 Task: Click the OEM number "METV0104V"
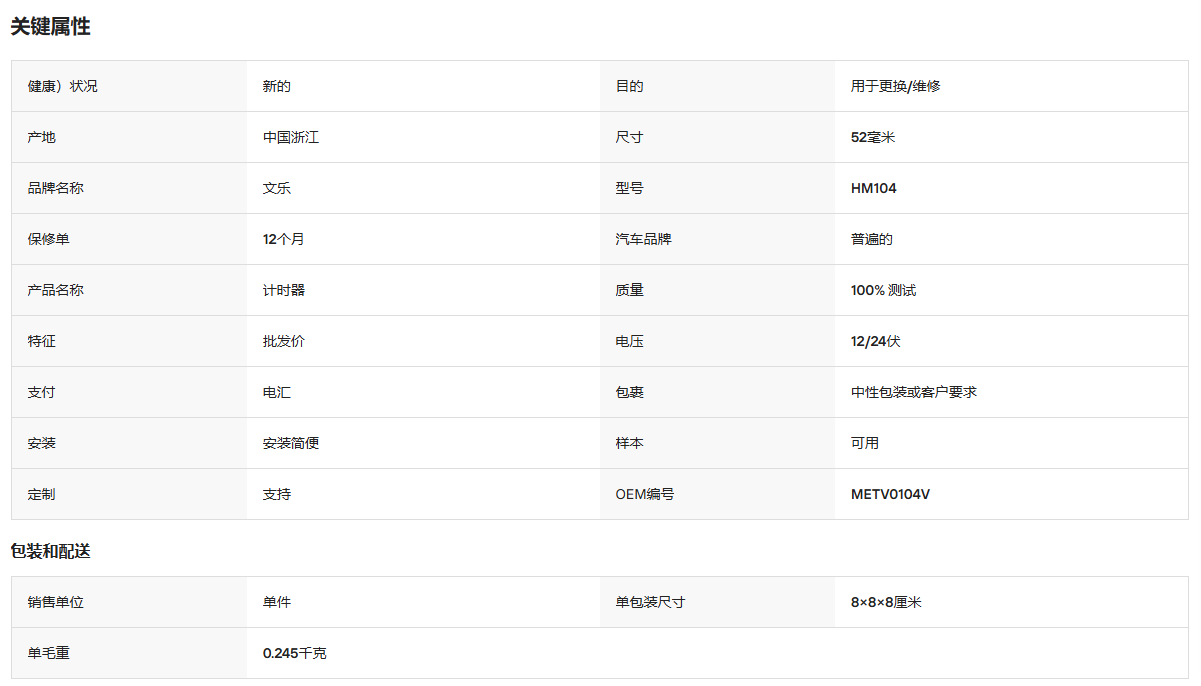tap(890, 494)
